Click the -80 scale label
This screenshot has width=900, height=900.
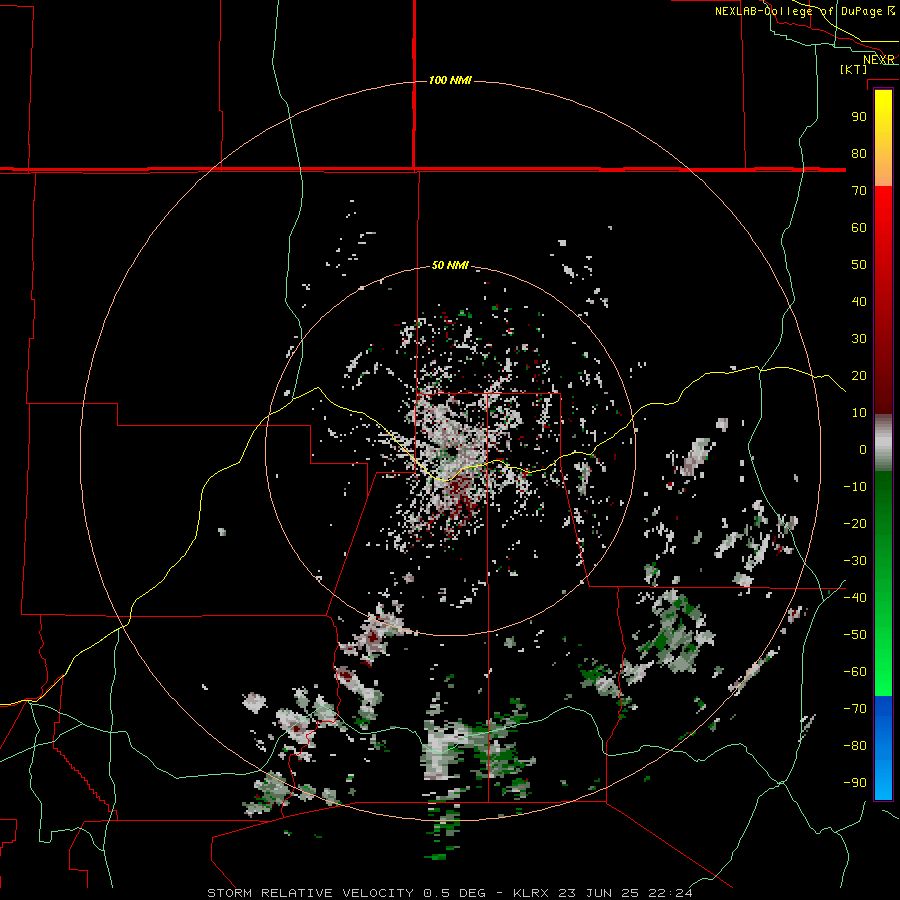point(855,746)
